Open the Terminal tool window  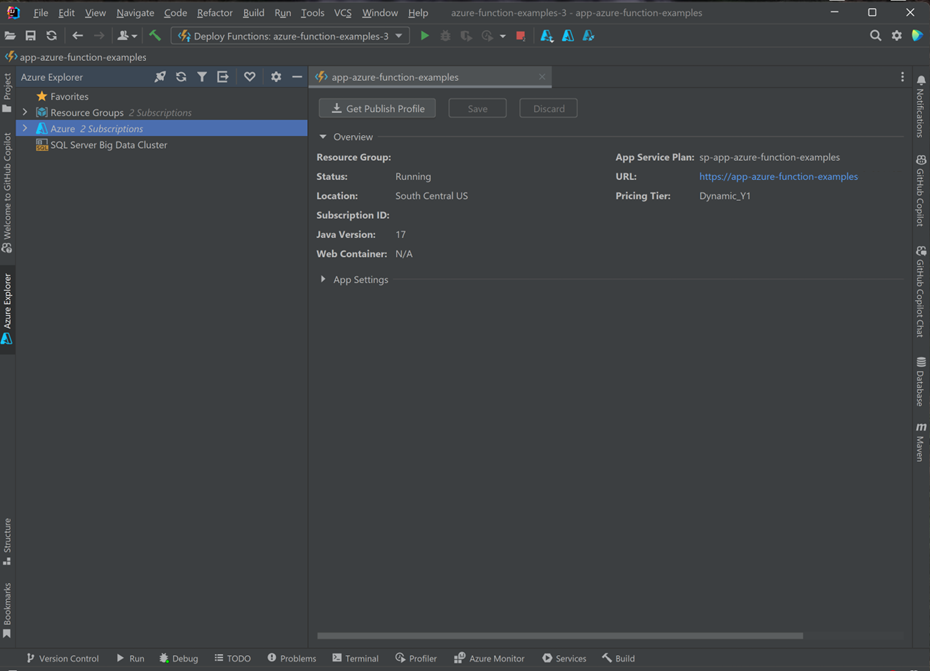click(x=355, y=658)
